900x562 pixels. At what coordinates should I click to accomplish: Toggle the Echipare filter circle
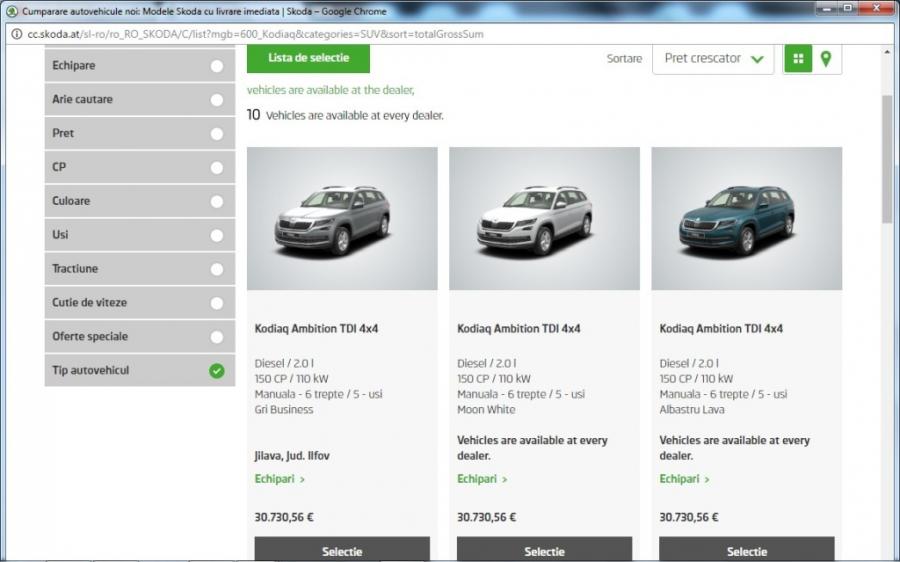(x=216, y=66)
